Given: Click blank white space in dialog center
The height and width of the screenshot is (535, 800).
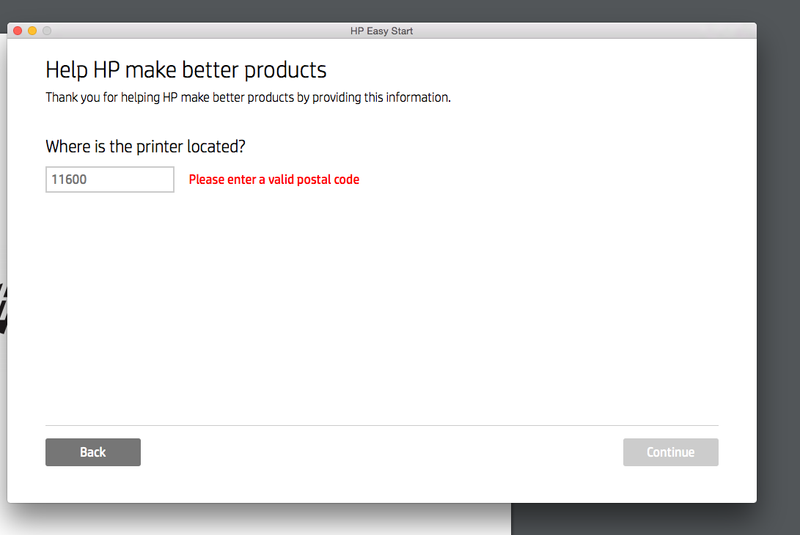Looking at the screenshot, I should 381,300.
